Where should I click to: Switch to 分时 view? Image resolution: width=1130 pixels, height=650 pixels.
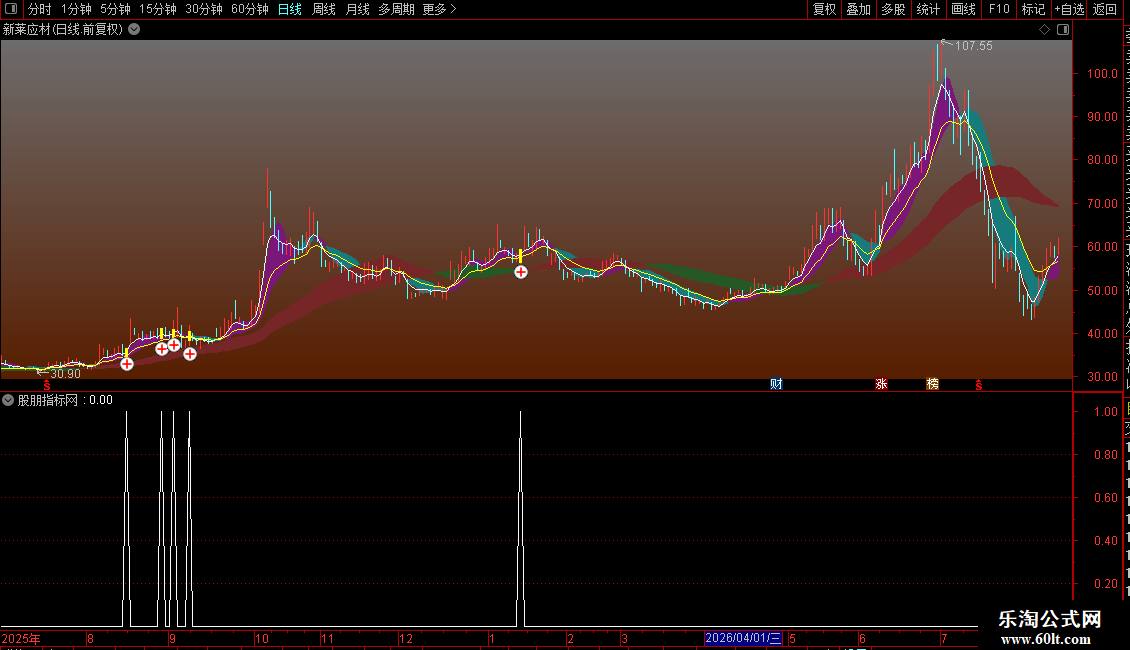click(40, 9)
